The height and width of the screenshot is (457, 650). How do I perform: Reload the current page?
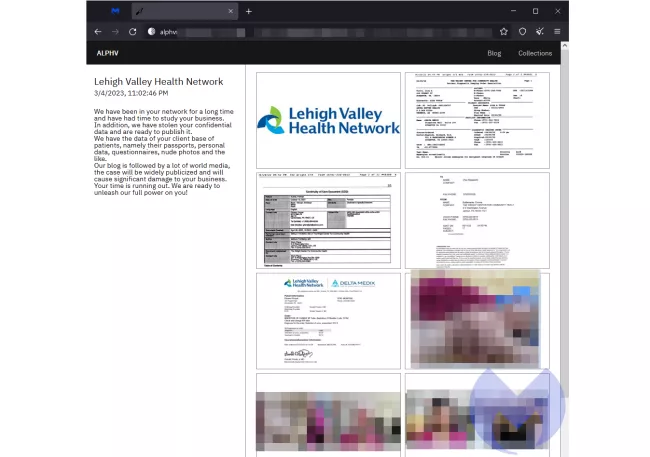pyautogui.click(x=132, y=32)
